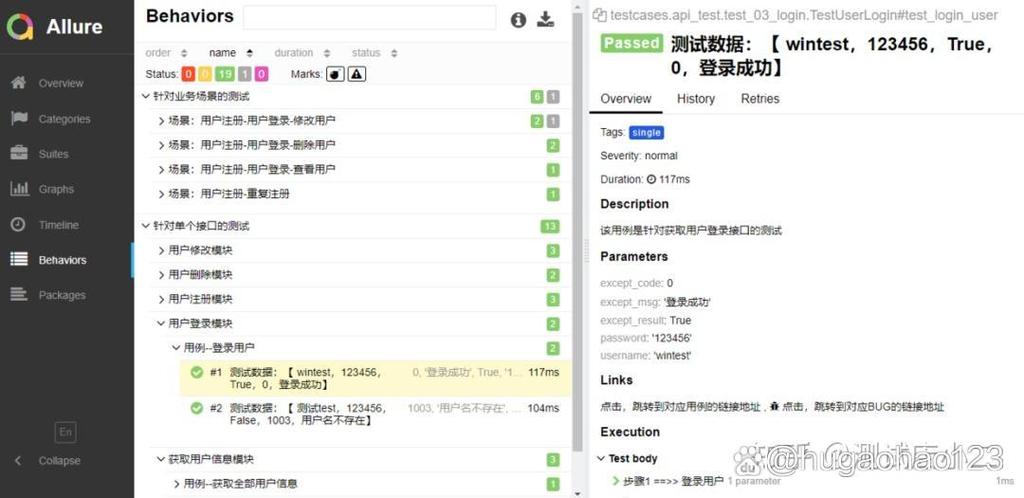The width and height of the screenshot is (1024, 498).
Task: Expand 用户注册模块
Action: (161, 300)
